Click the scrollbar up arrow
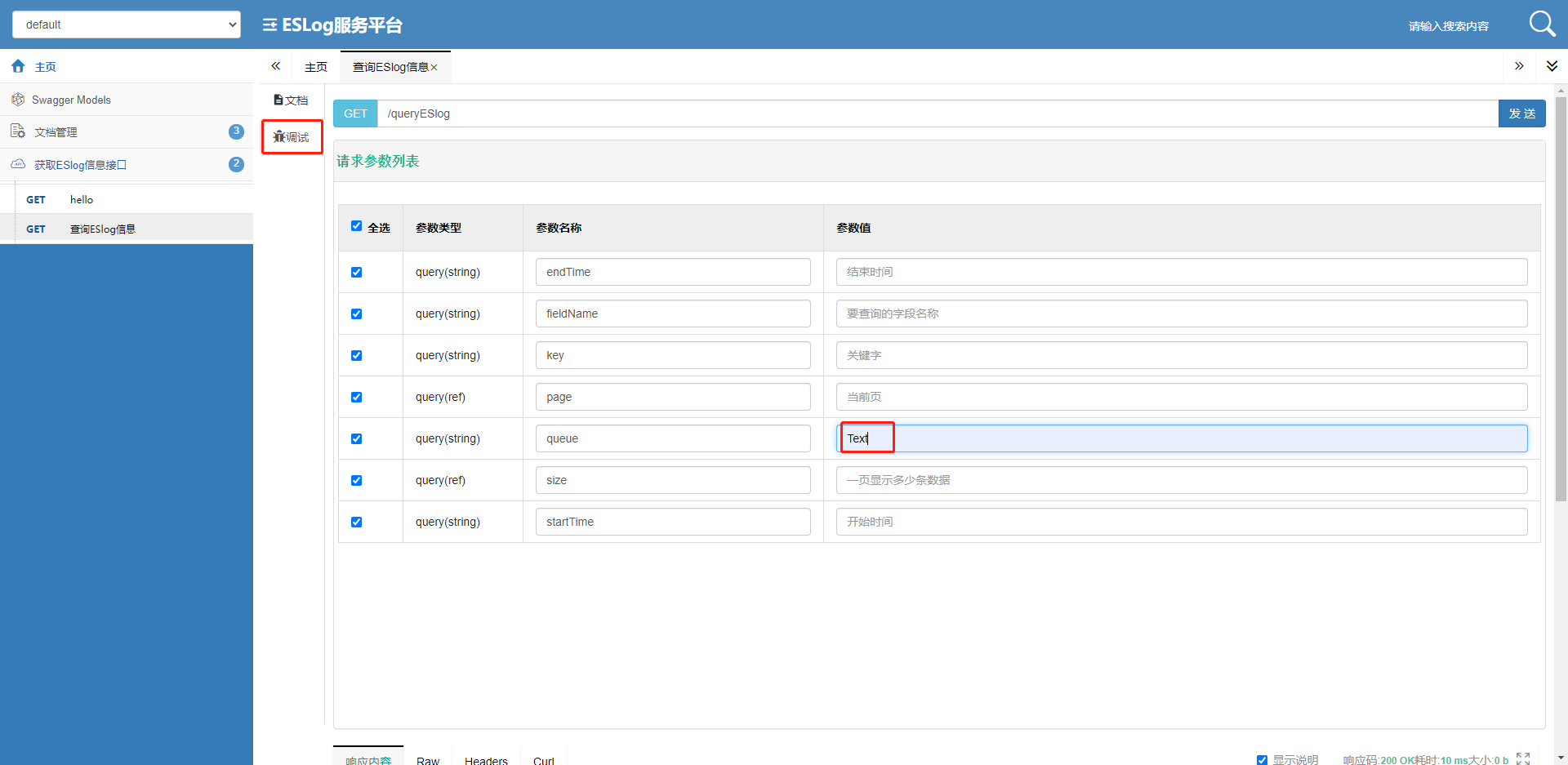 coord(1561,91)
